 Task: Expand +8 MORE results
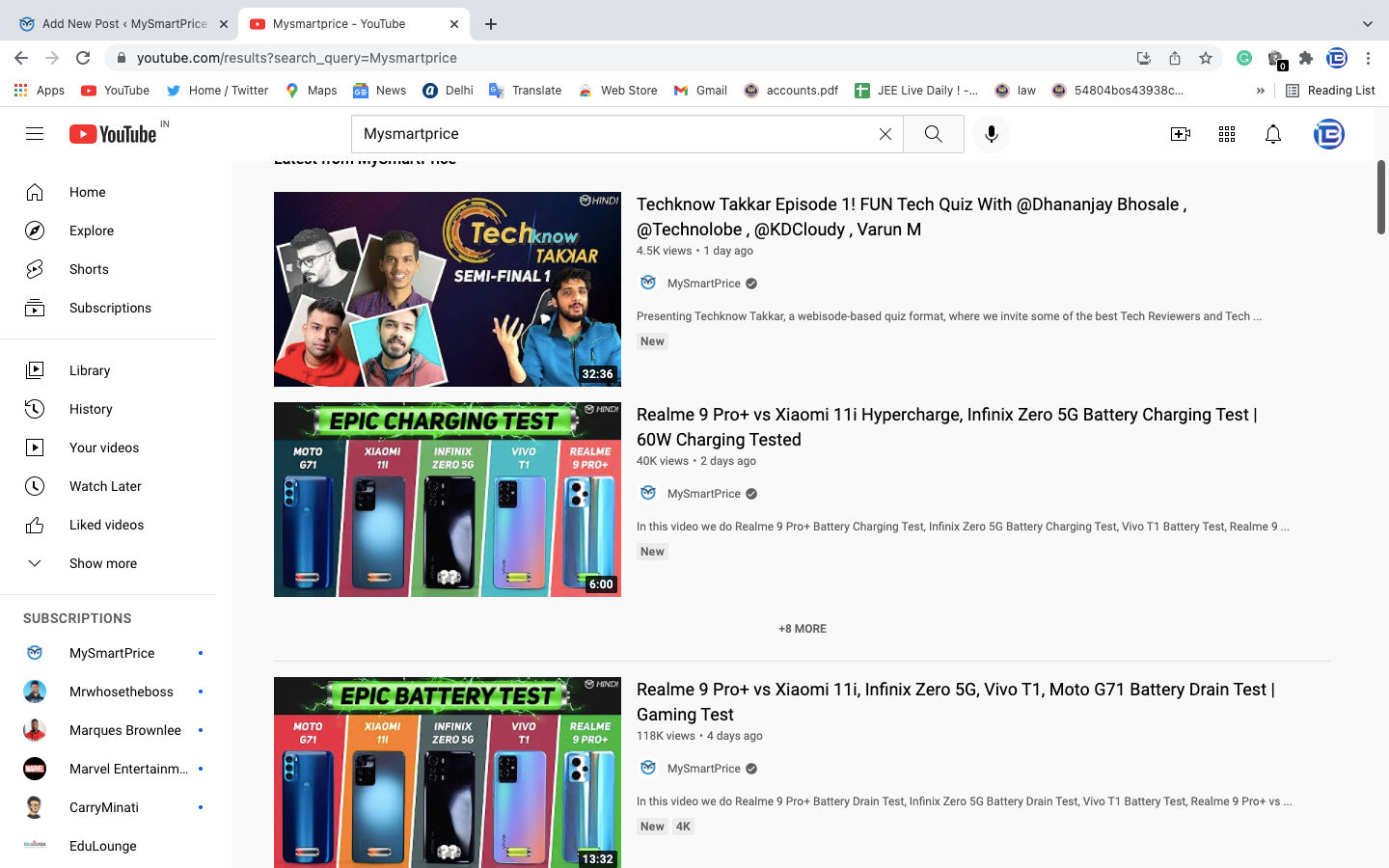click(x=803, y=629)
